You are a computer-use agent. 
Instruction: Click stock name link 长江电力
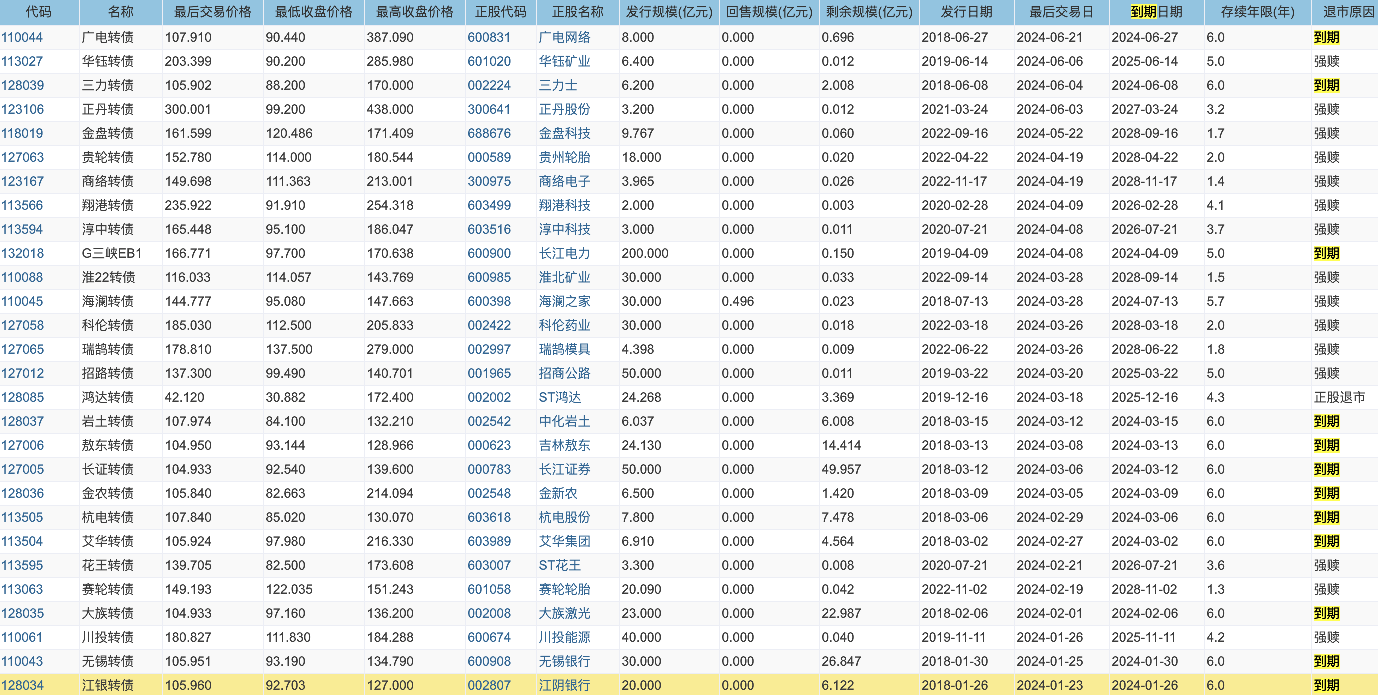click(565, 253)
